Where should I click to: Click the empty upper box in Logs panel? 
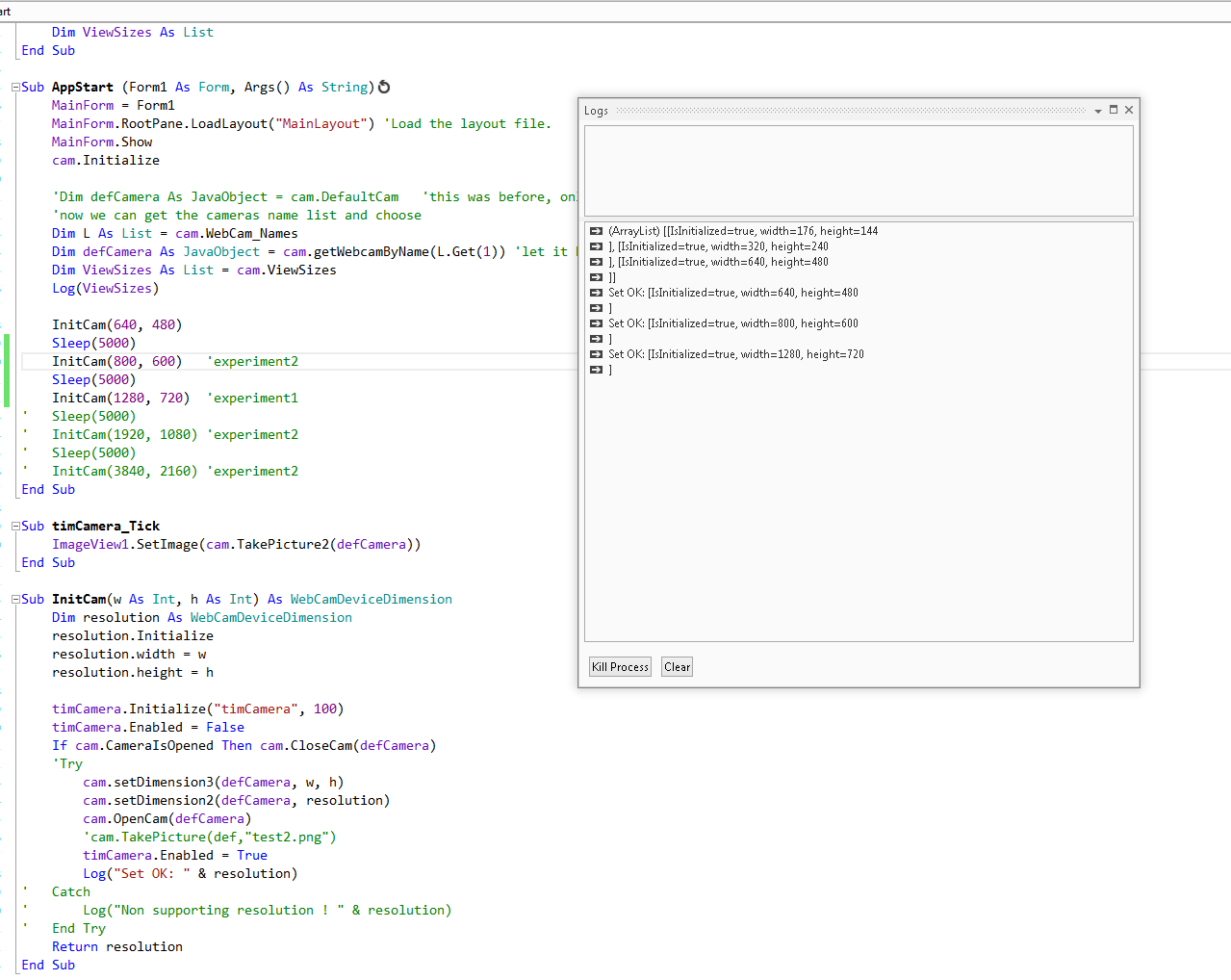tap(858, 170)
